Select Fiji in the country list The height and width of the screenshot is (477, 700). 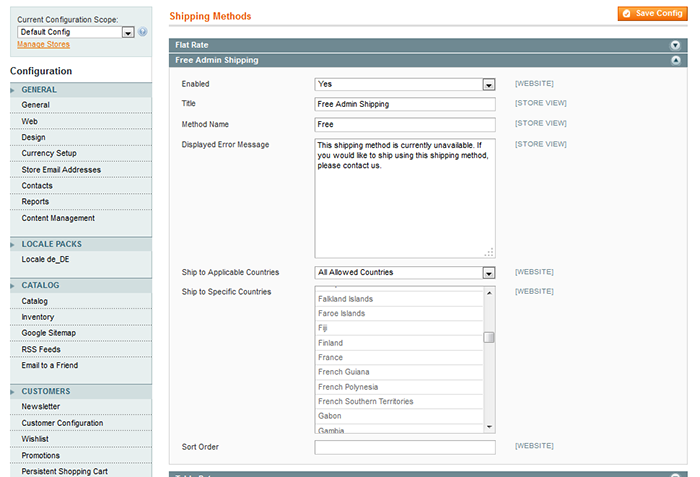(399, 328)
